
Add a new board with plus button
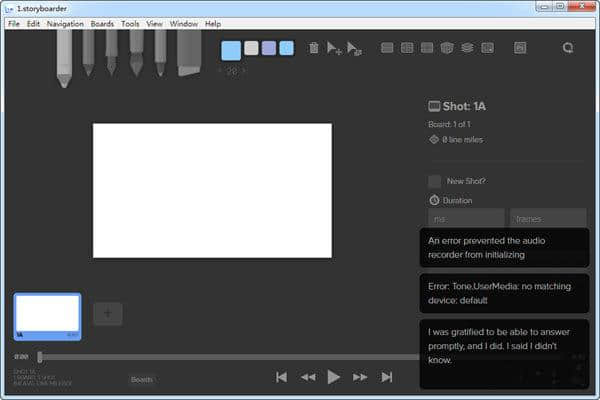108,314
